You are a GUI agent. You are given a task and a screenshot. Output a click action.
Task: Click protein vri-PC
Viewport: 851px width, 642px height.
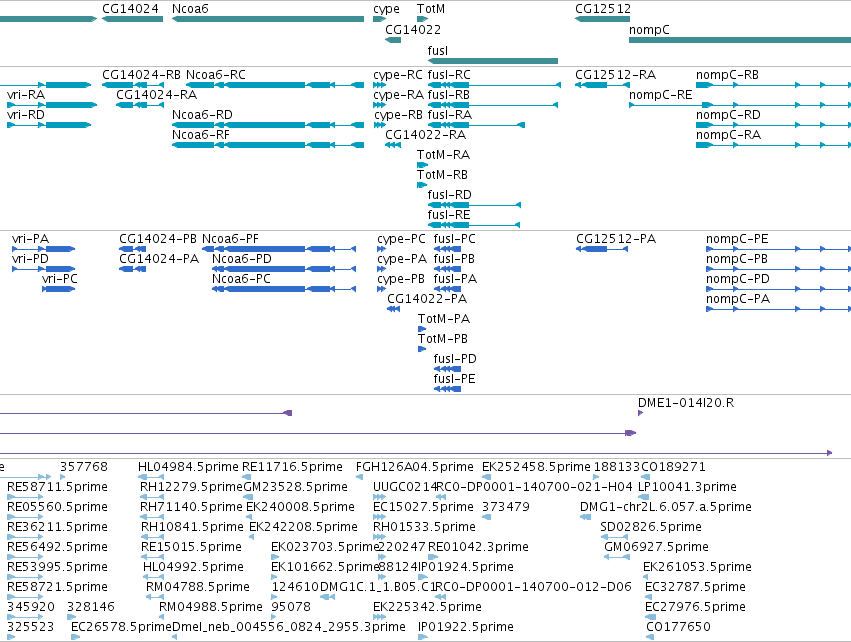click(x=59, y=289)
